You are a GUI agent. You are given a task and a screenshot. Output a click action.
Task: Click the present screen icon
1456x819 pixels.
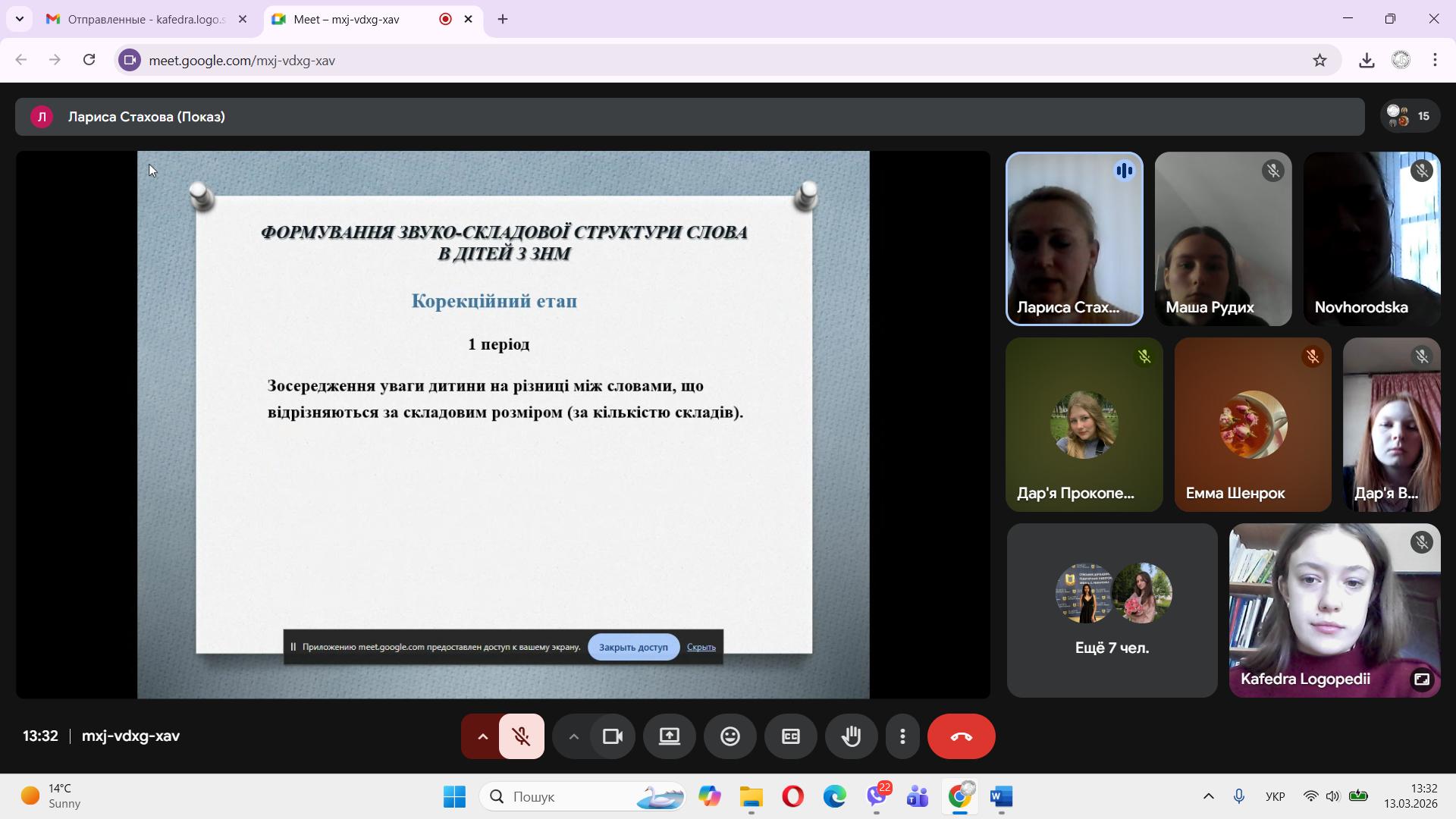(669, 736)
